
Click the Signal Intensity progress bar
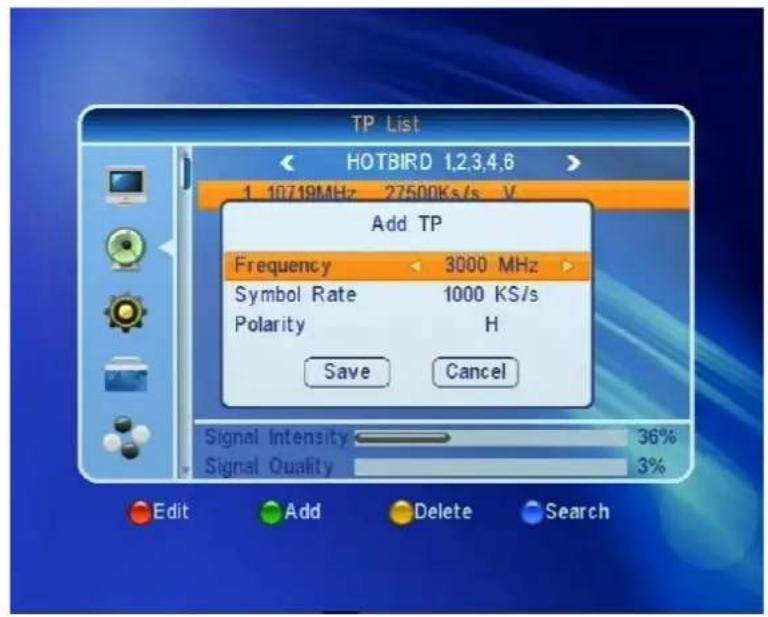[490, 437]
